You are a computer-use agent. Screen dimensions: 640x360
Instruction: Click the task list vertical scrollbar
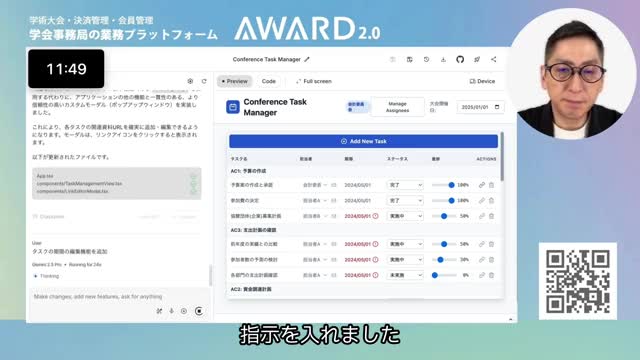[502, 157]
